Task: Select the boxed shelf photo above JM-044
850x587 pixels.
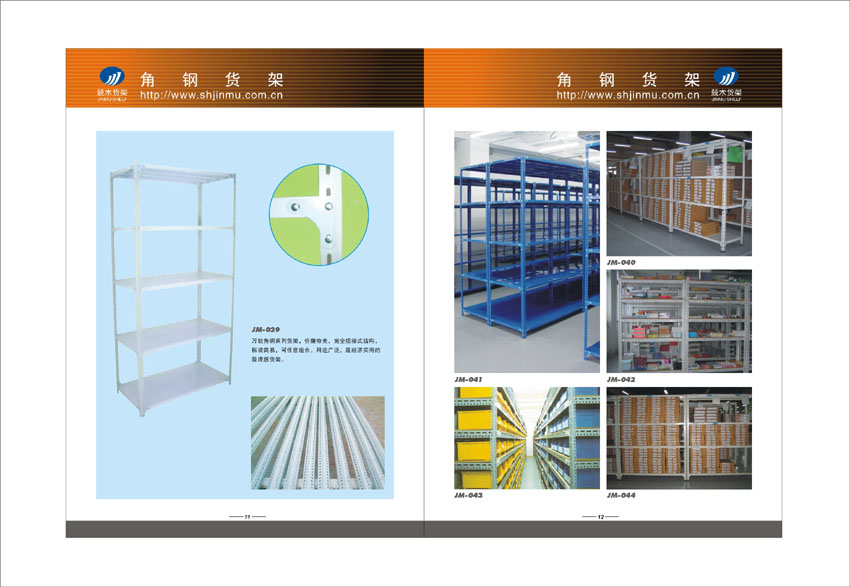Action: click(x=679, y=438)
